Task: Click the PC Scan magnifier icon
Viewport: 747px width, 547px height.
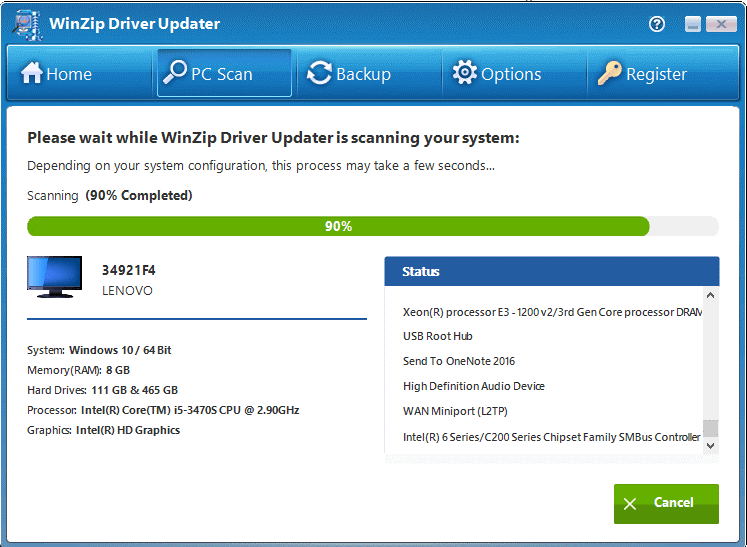Action: (175, 73)
